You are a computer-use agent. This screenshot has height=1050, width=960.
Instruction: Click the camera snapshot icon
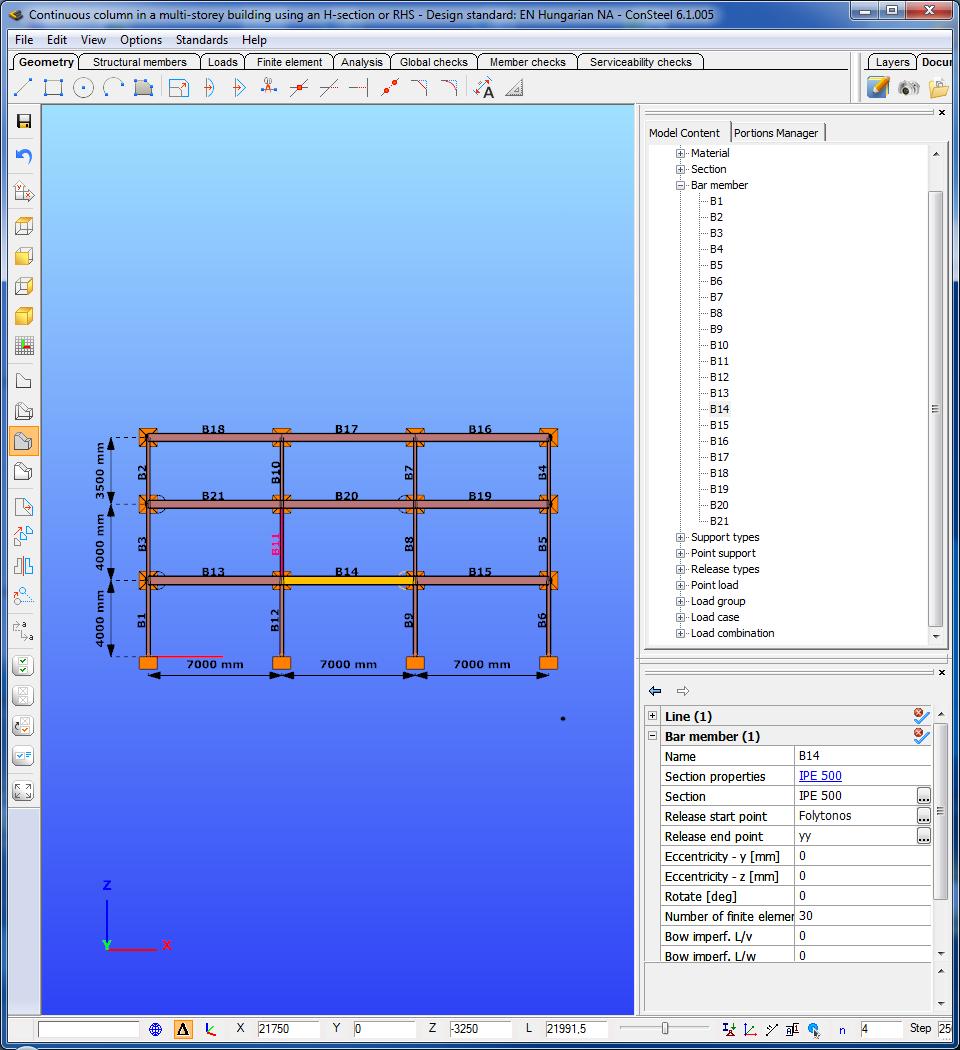point(908,88)
